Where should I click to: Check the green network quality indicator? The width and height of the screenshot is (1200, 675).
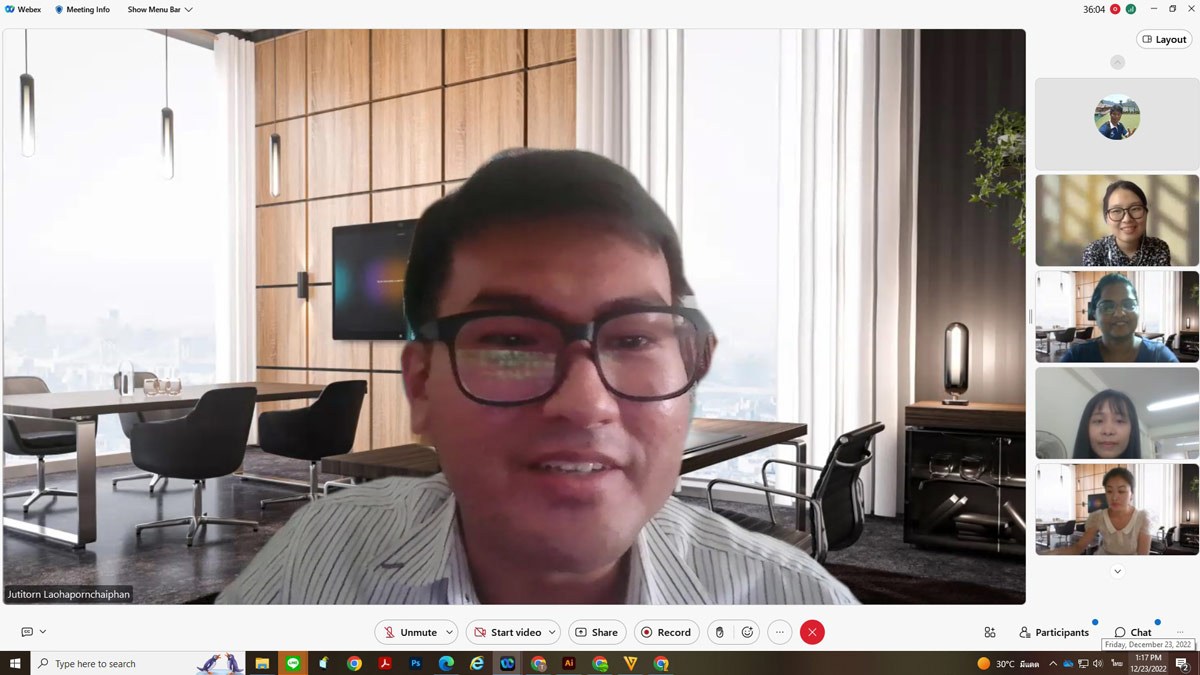click(1131, 9)
